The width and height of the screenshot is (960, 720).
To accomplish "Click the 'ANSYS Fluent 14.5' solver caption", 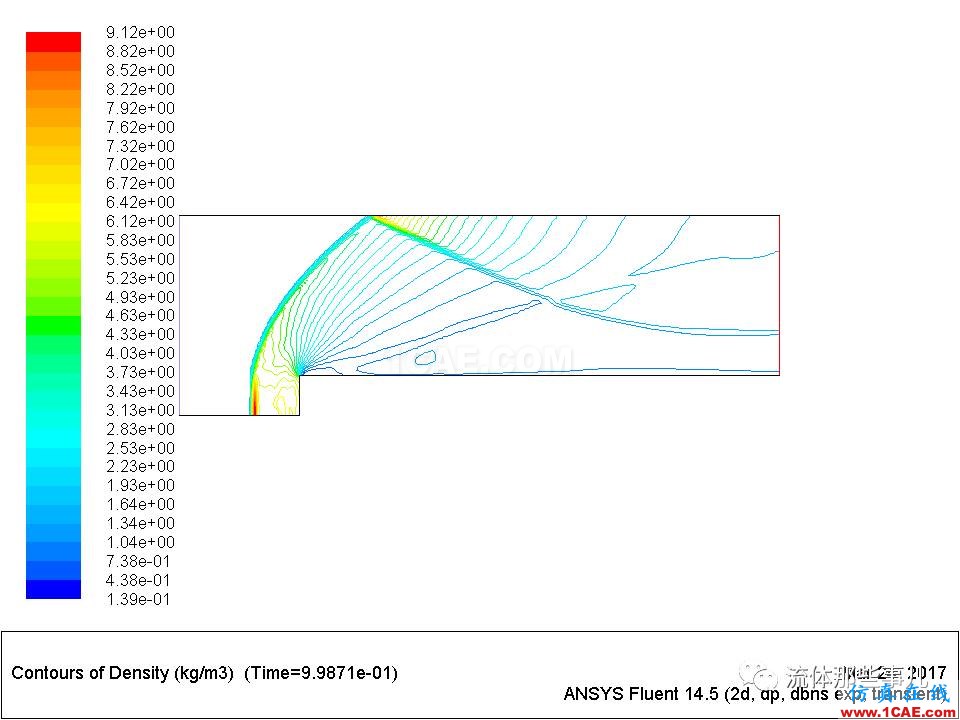I will [x=640, y=694].
